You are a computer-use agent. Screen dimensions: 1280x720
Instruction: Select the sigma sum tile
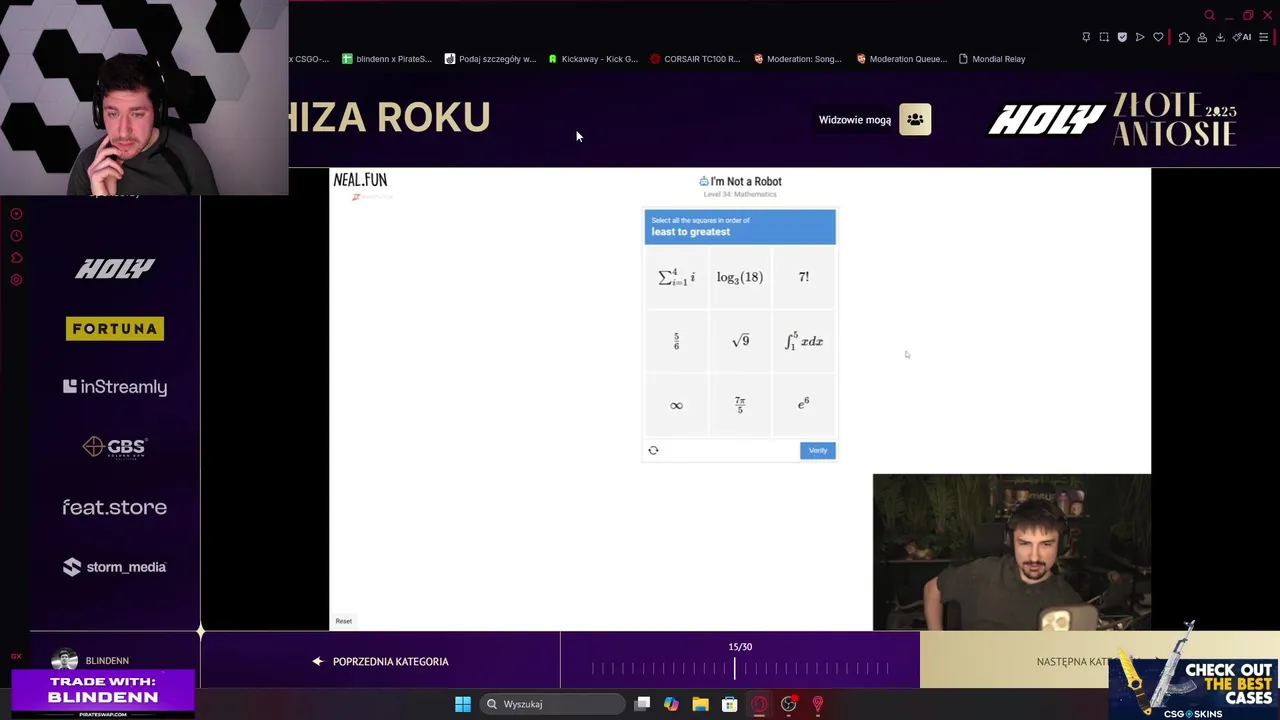[x=676, y=277]
